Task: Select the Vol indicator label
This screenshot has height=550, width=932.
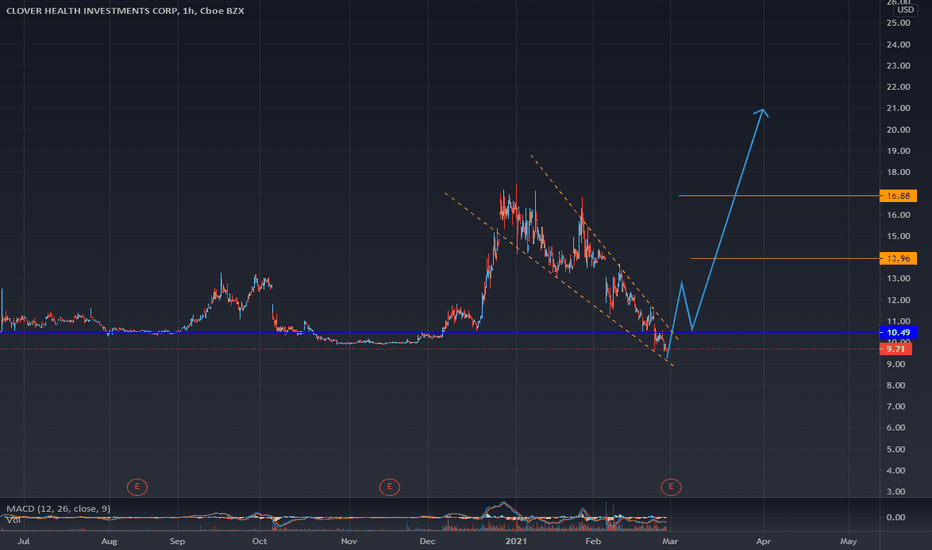Action: (x=13, y=520)
